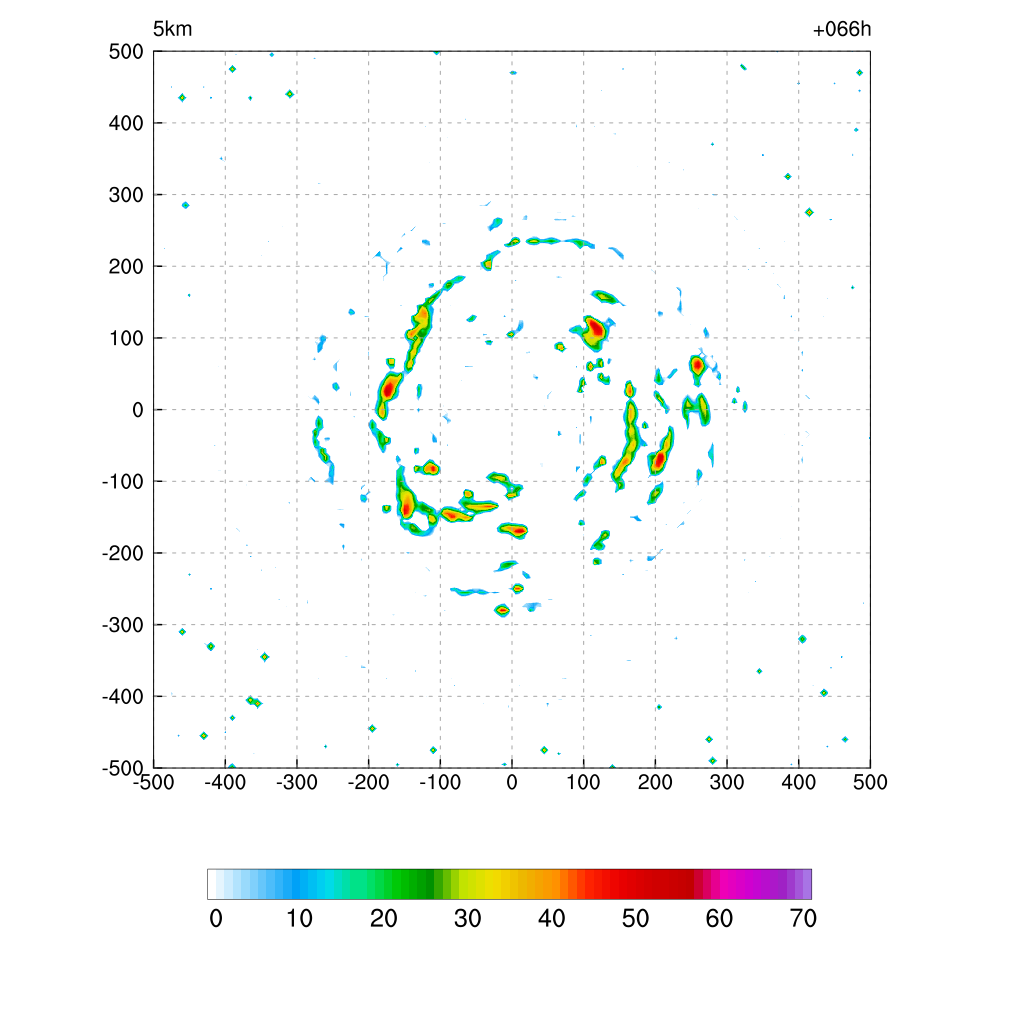Viewport: 1024px width, 1024px height.
Task: Click the y-axis tick label "300"
Action: pyautogui.click(x=126, y=195)
